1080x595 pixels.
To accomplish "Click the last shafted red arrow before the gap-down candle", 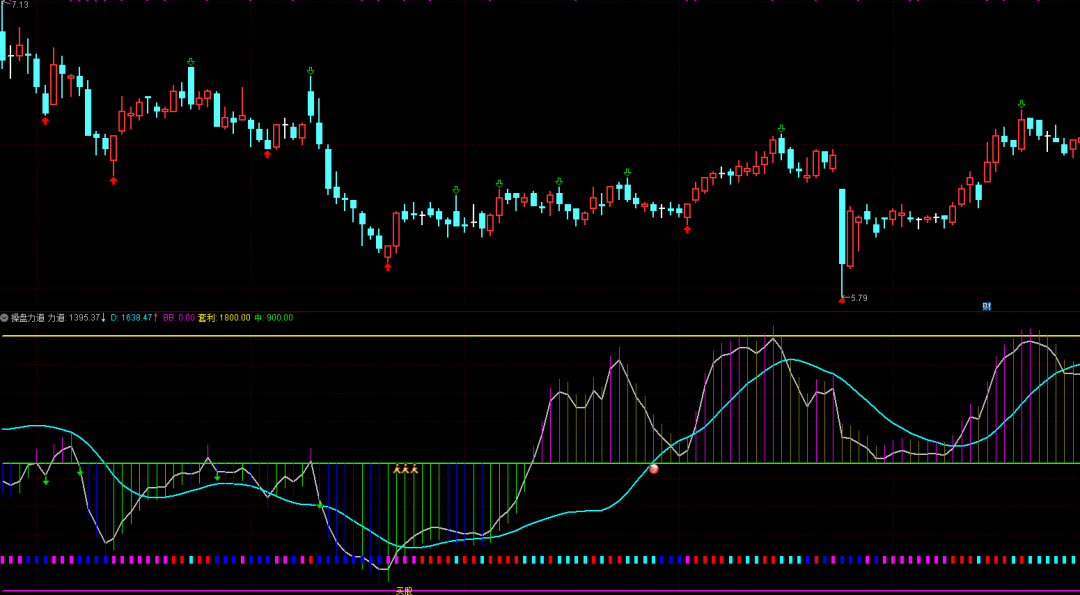I will click(x=687, y=229).
